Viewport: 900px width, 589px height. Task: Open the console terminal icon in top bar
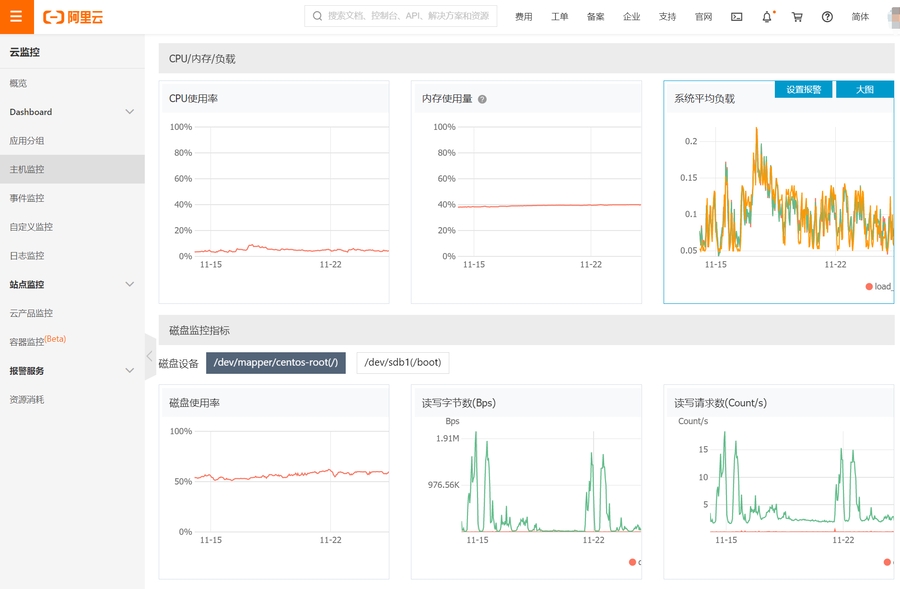tap(736, 16)
